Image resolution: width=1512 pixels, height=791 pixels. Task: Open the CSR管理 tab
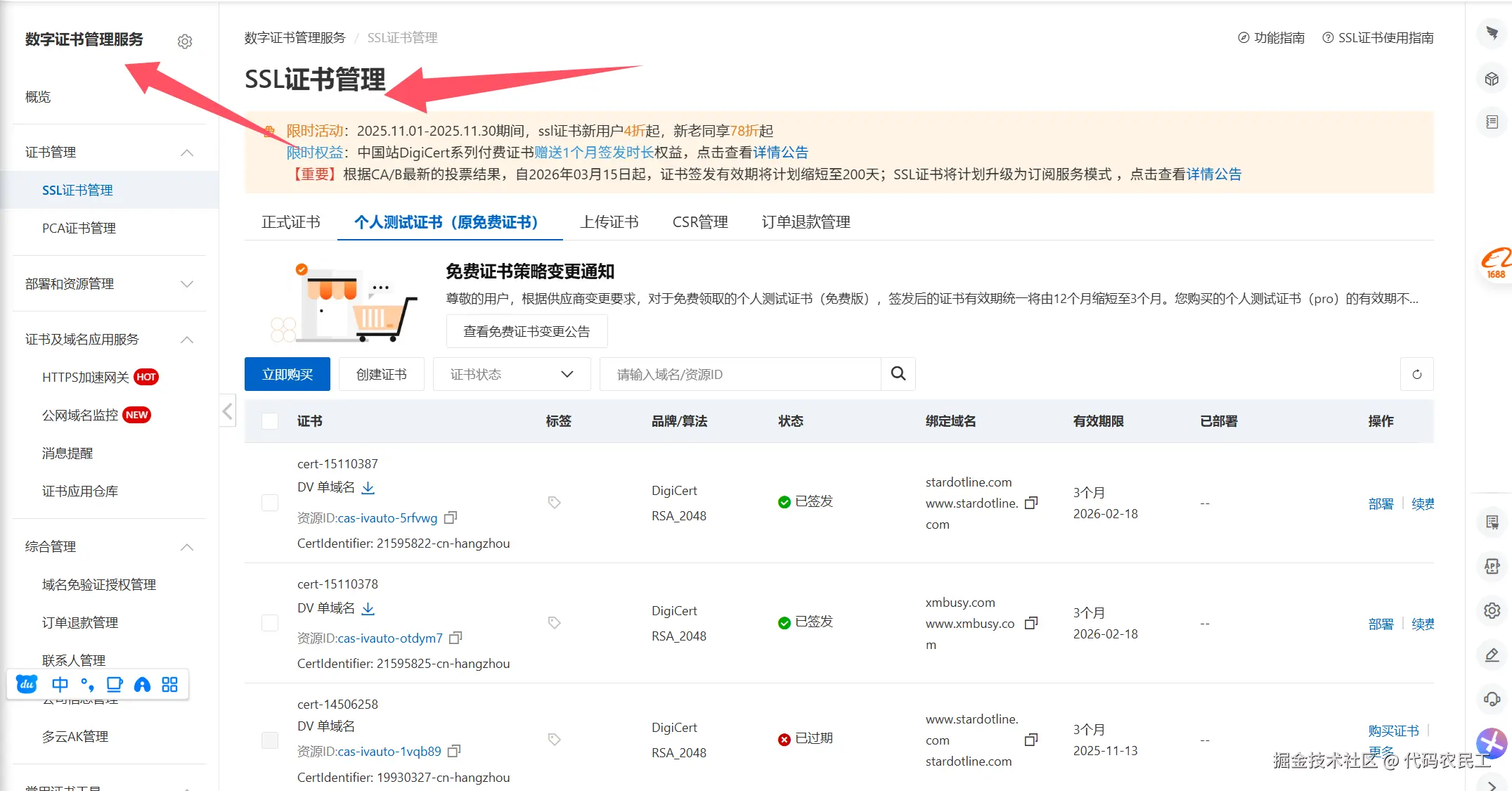tap(699, 222)
